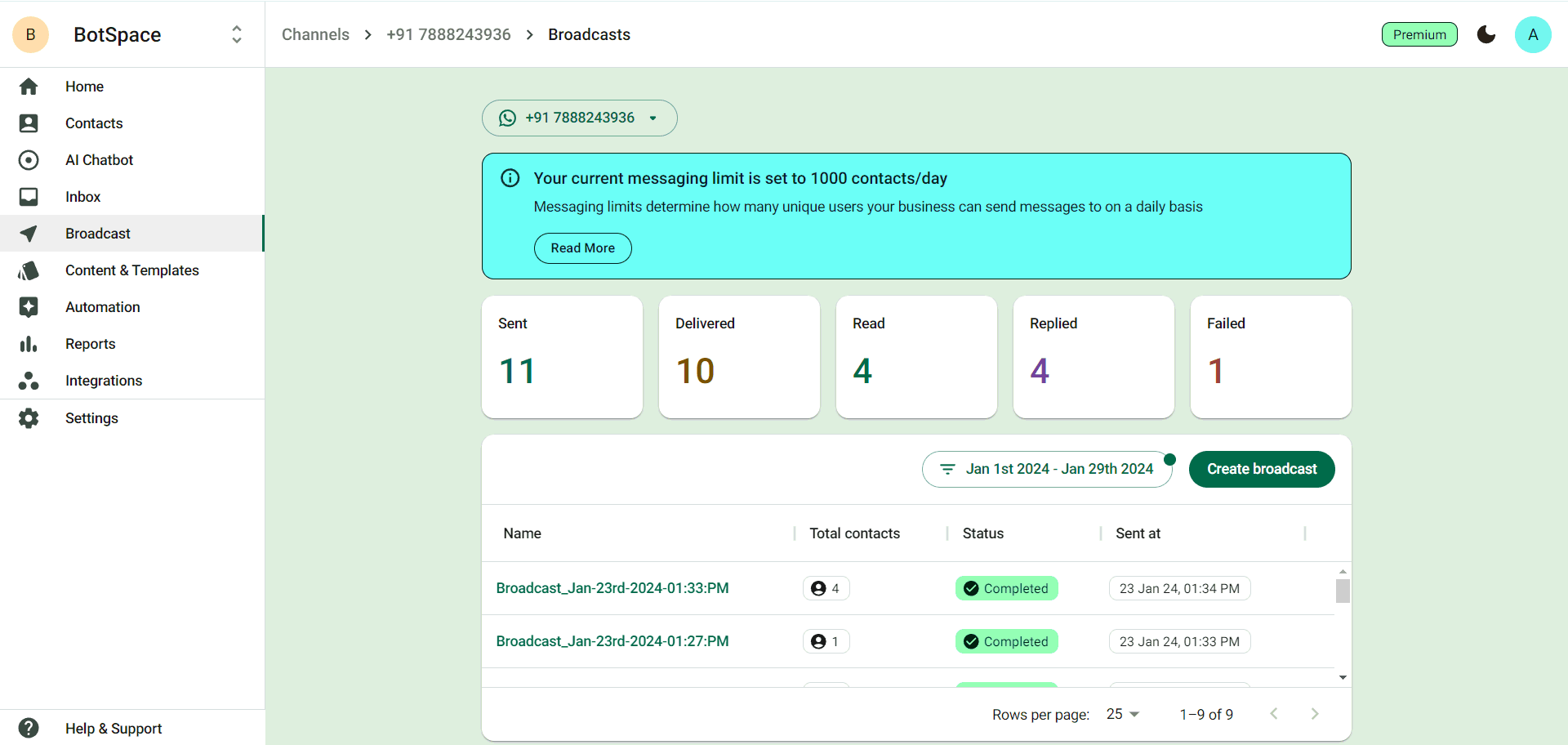Open rows per page dropdown
The image size is (1568, 745).
1123,714
